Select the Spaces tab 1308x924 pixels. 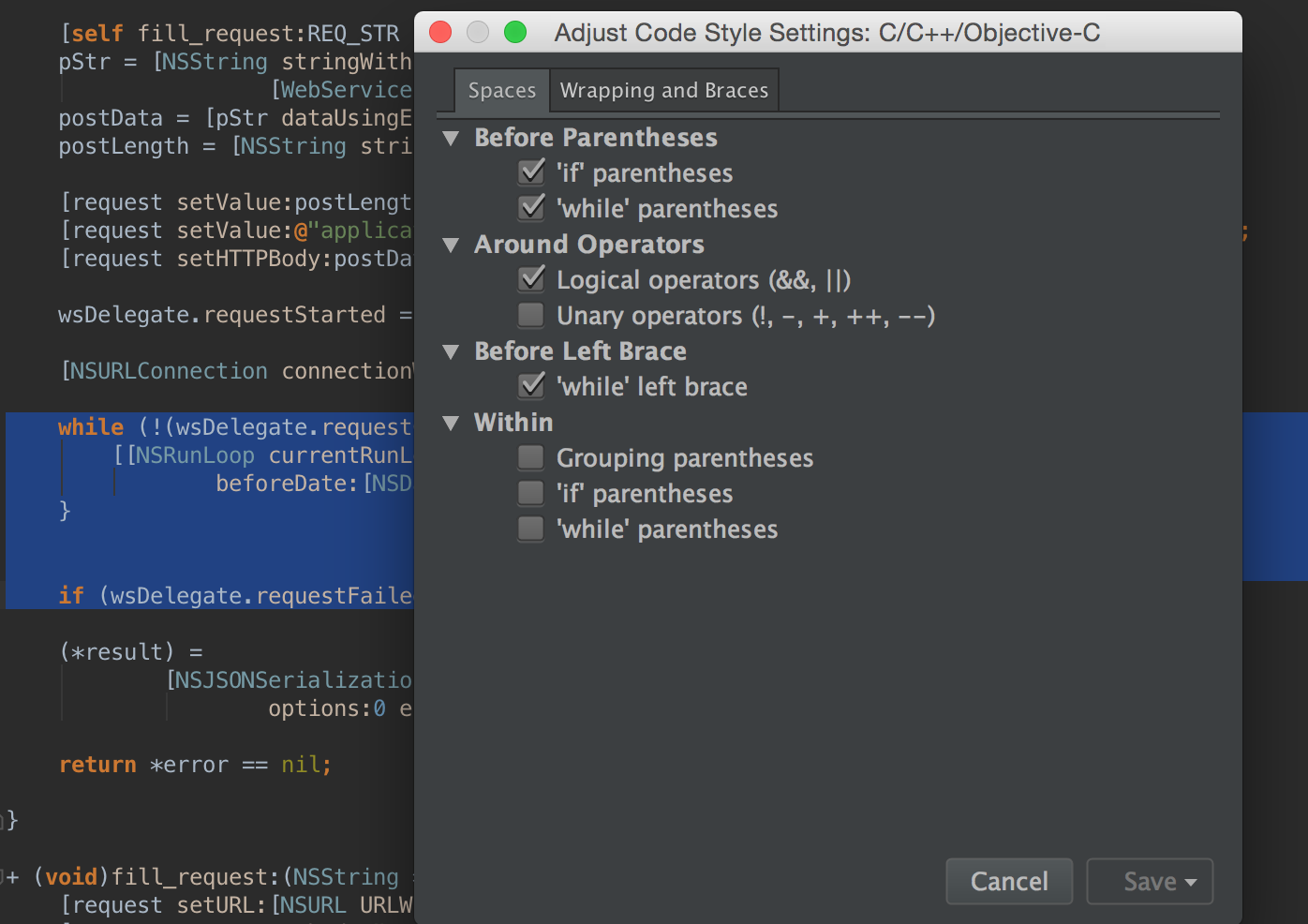501,90
